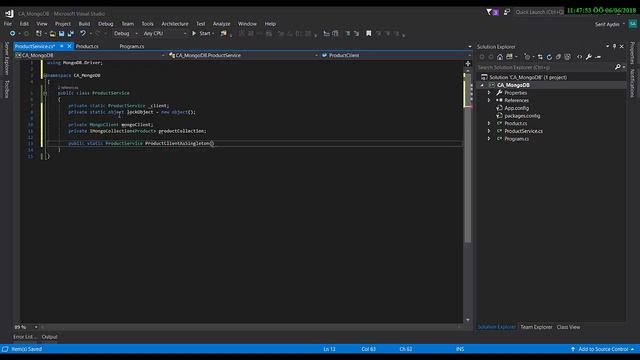Click the Save icon in the toolbar
640x360 pixels.
pyautogui.click(x=61, y=33)
